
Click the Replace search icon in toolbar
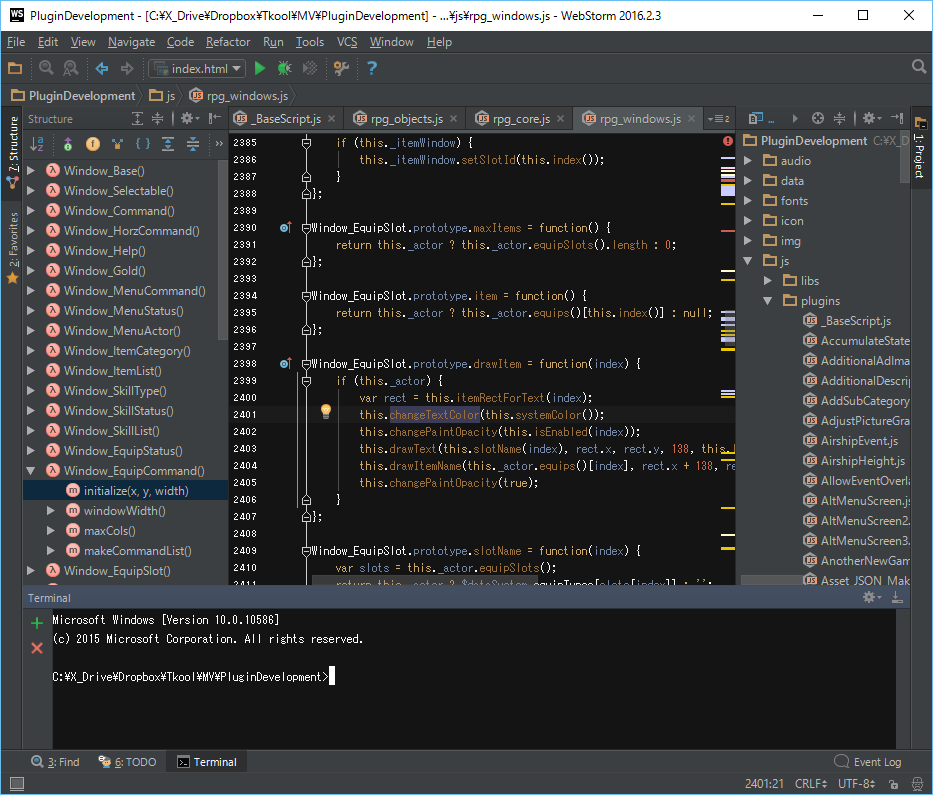(x=71, y=68)
